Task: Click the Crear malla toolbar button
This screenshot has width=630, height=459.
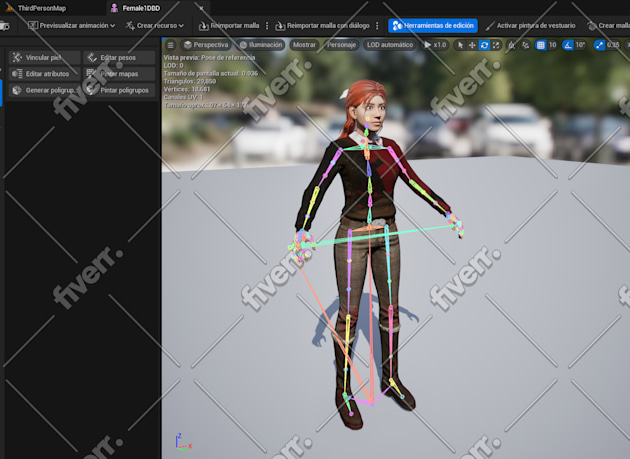Action: pyautogui.click(x=608, y=25)
